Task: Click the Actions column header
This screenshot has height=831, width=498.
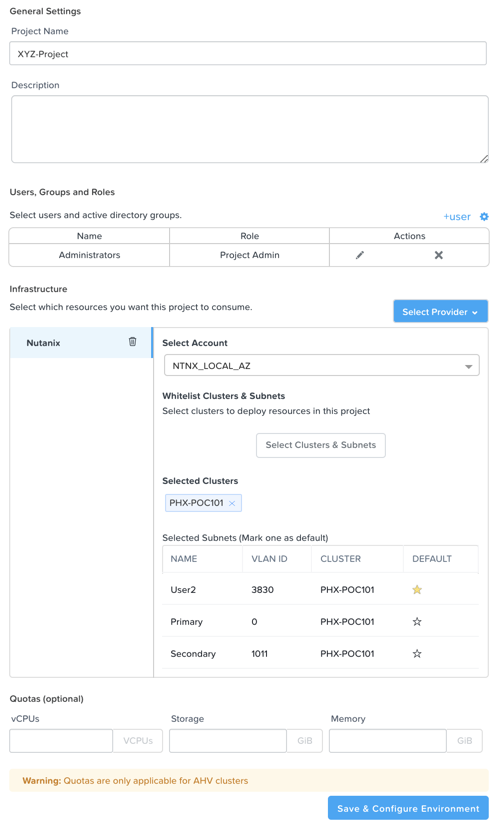Action: tap(409, 236)
